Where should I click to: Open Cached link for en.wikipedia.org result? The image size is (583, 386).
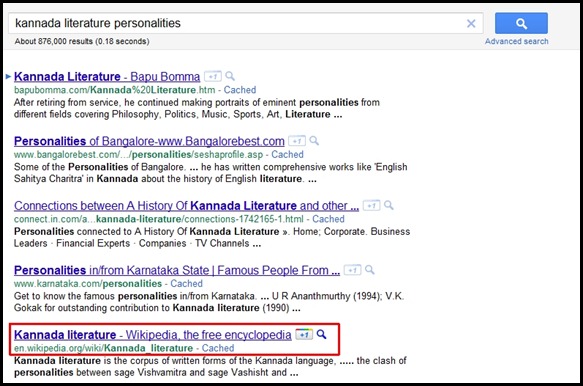(x=218, y=348)
